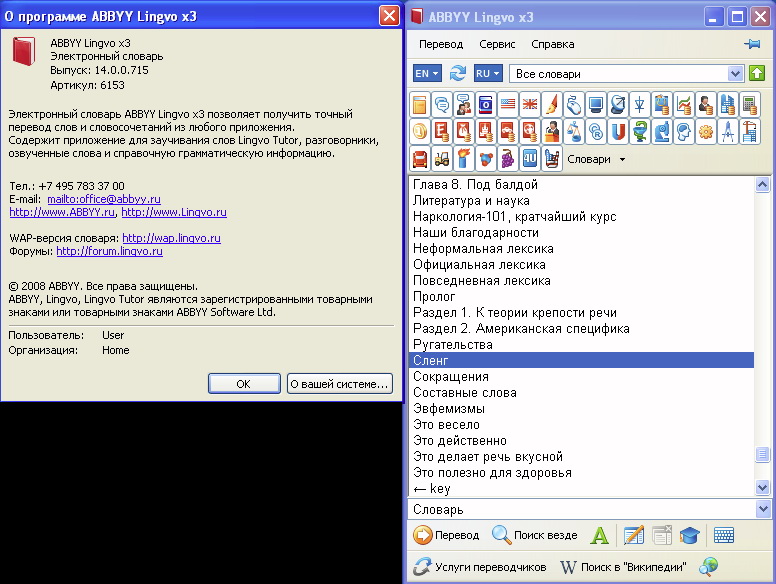Click the head profile psychology dictionary icon
The width and height of the screenshot is (776, 584).
(x=684, y=132)
